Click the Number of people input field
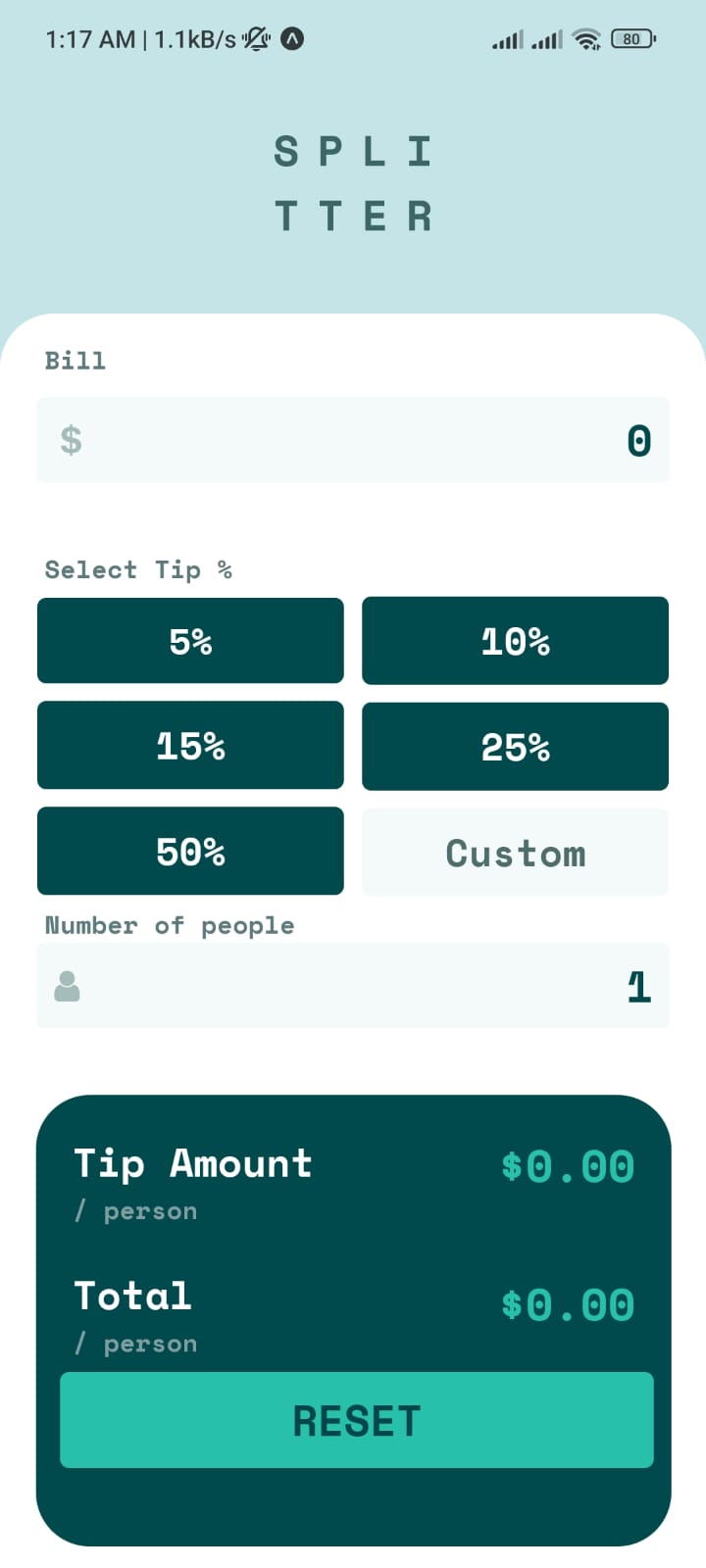This screenshot has height=1568, width=706. pyautogui.click(x=353, y=987)
